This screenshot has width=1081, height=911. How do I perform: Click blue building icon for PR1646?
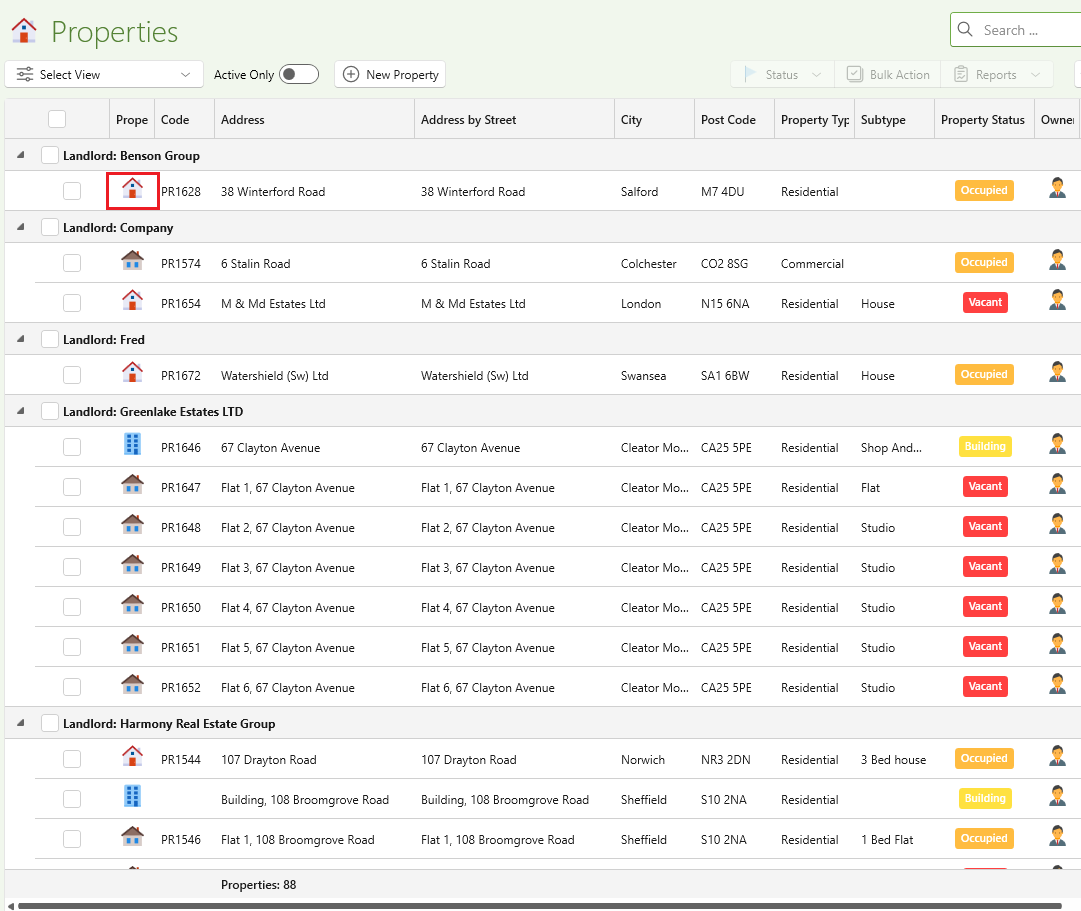pyautogui.click(x=132, y=444)
